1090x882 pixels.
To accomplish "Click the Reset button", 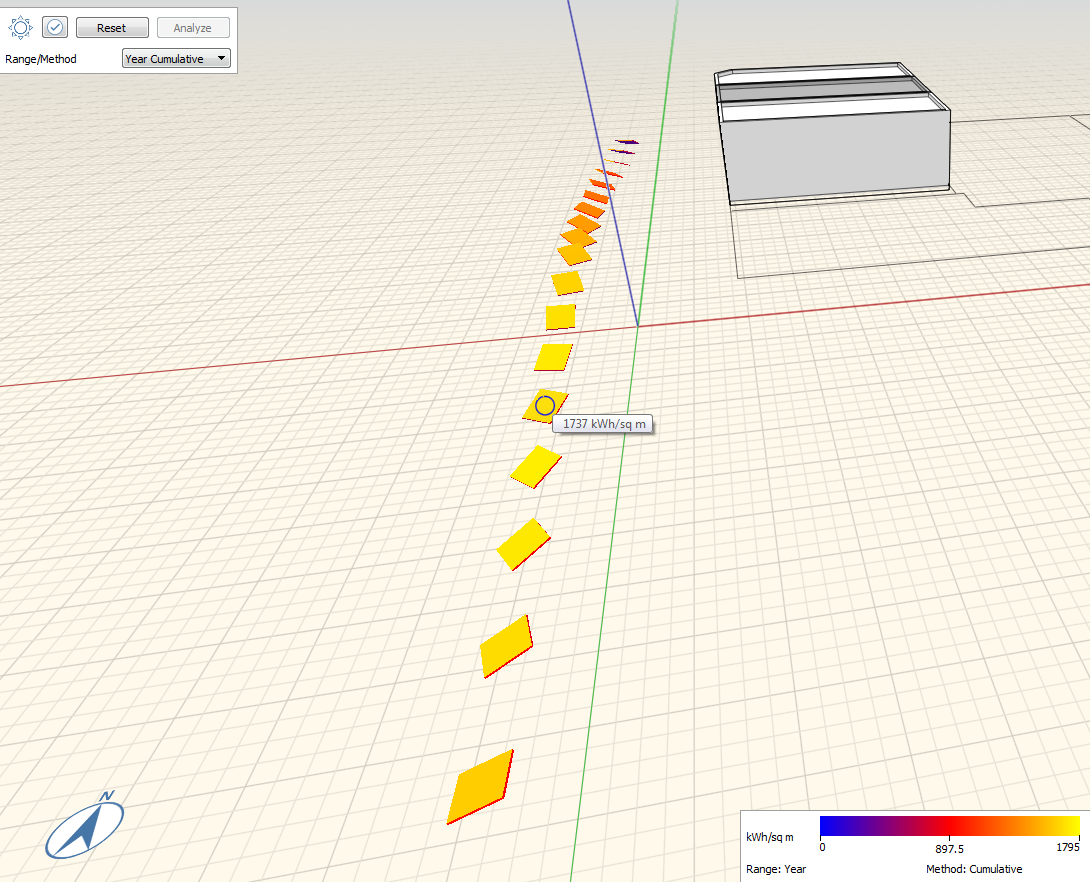I will point(112,28).
